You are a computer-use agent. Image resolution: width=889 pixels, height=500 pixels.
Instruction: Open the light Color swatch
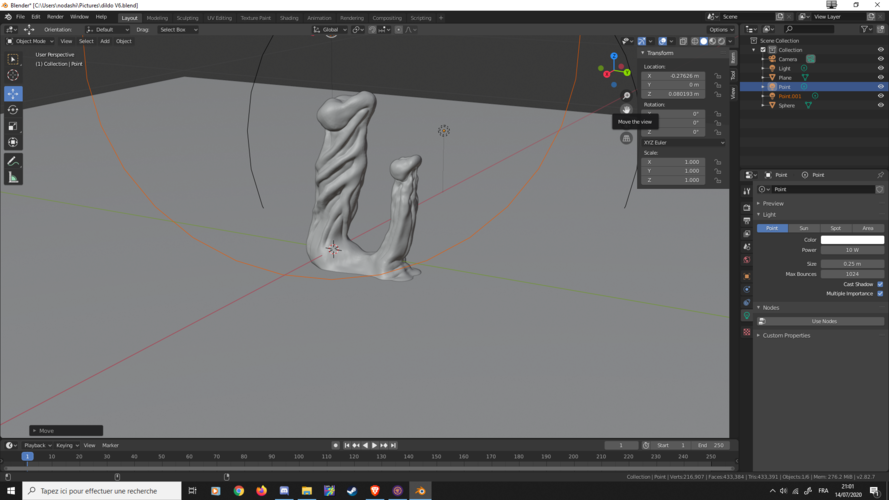(852, 240)
